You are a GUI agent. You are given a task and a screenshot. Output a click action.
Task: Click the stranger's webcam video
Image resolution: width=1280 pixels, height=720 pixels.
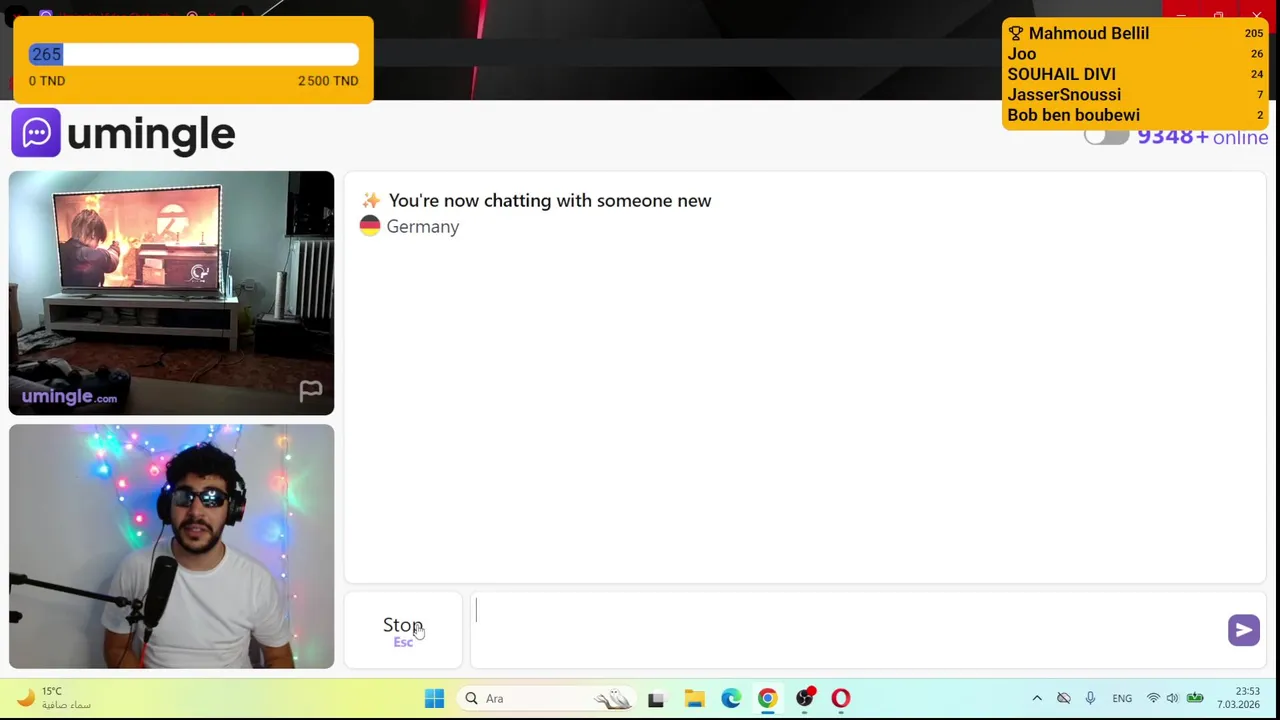(x=171, y=293)
